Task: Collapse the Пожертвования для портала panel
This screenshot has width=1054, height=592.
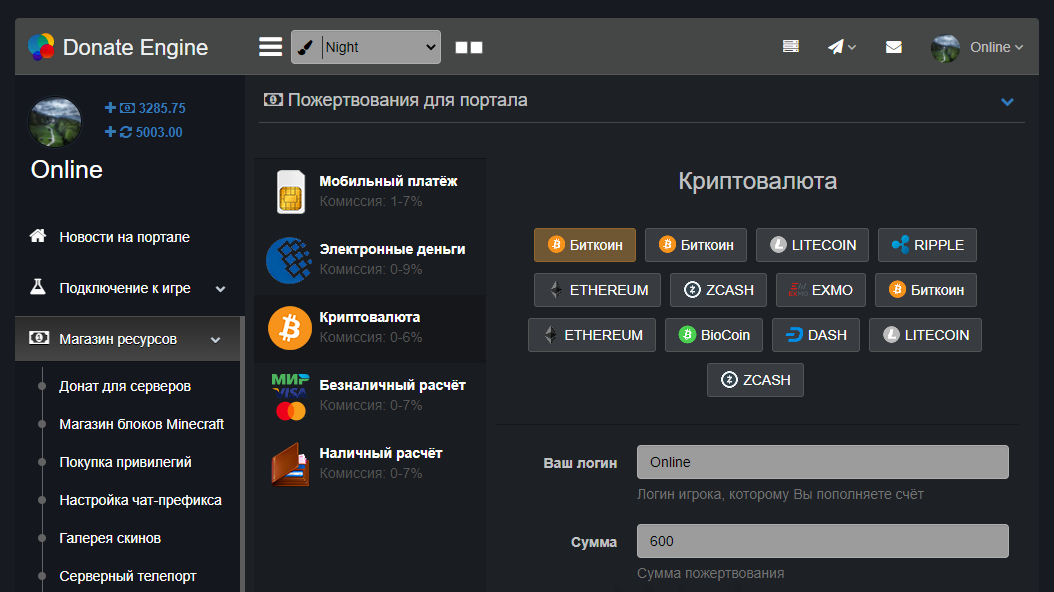Action: pos(1007,101)
